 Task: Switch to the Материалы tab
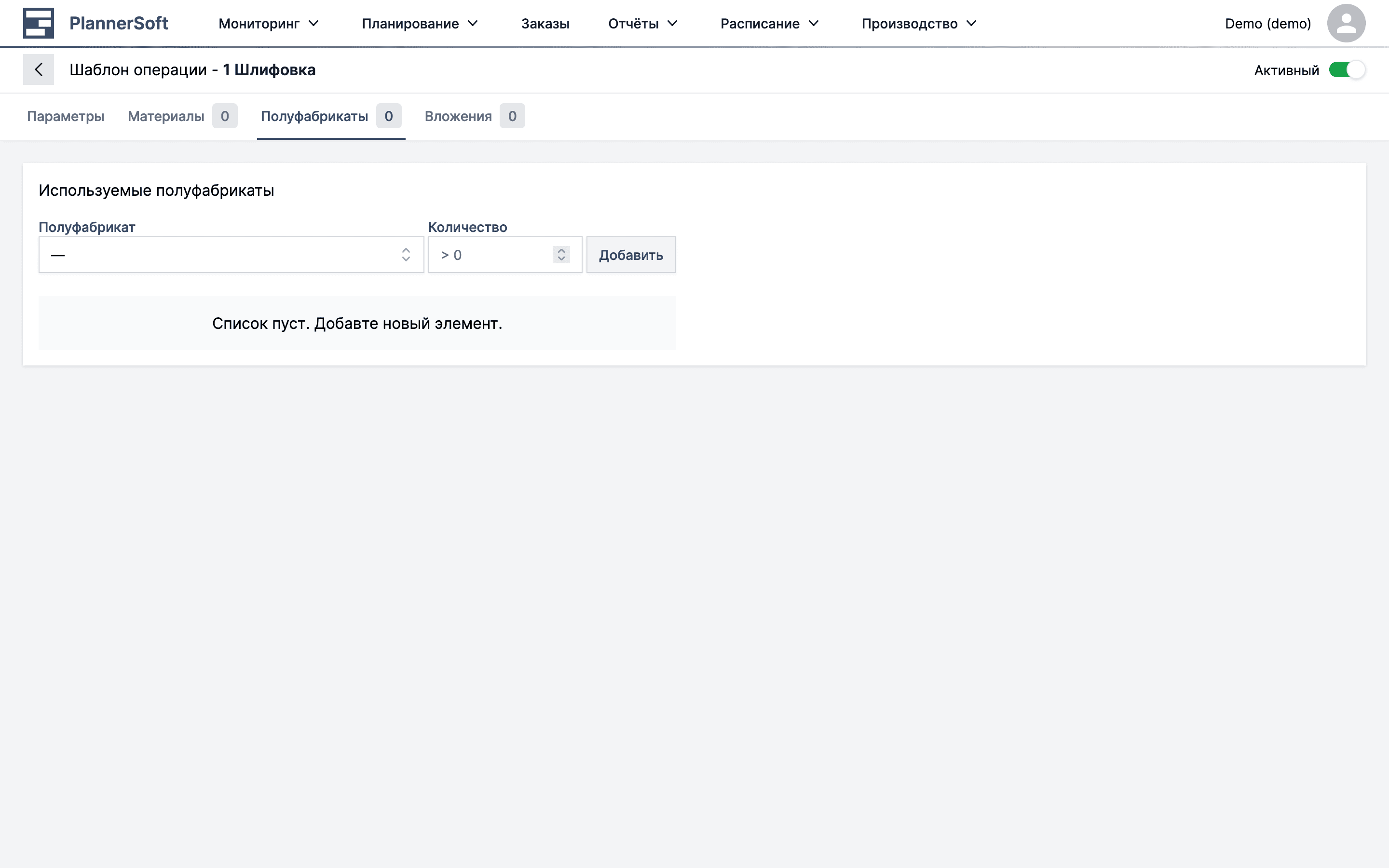click(x=166, y=116)
